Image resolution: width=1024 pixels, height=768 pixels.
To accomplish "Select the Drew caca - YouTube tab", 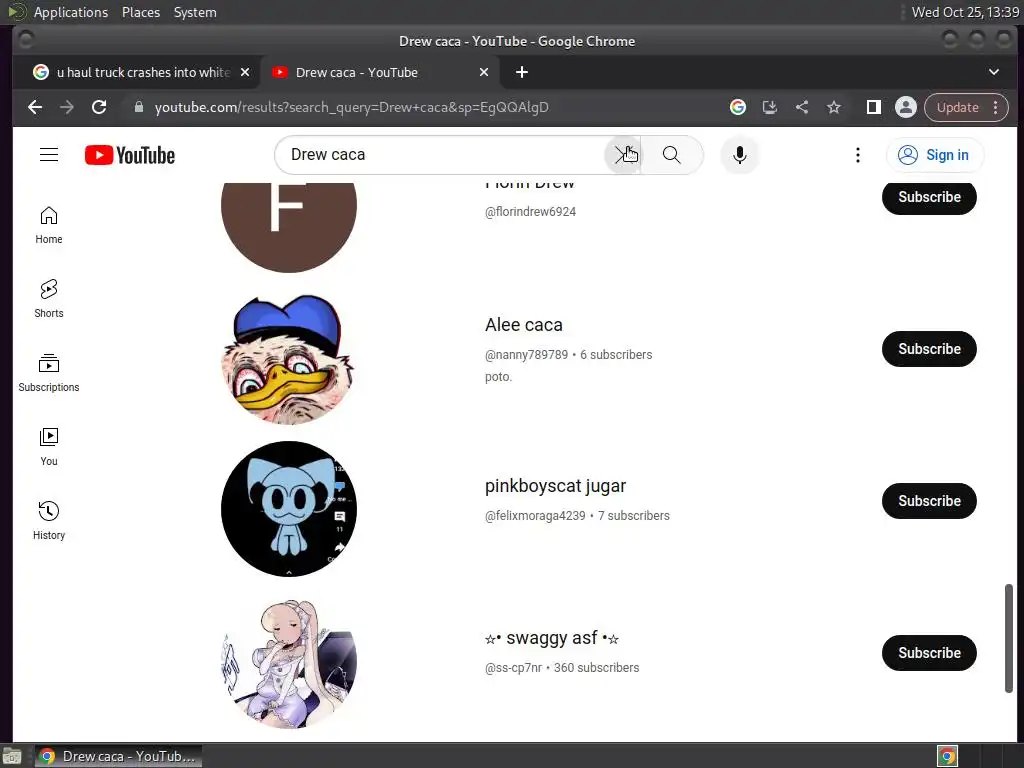I will click(x=379, y=72).
